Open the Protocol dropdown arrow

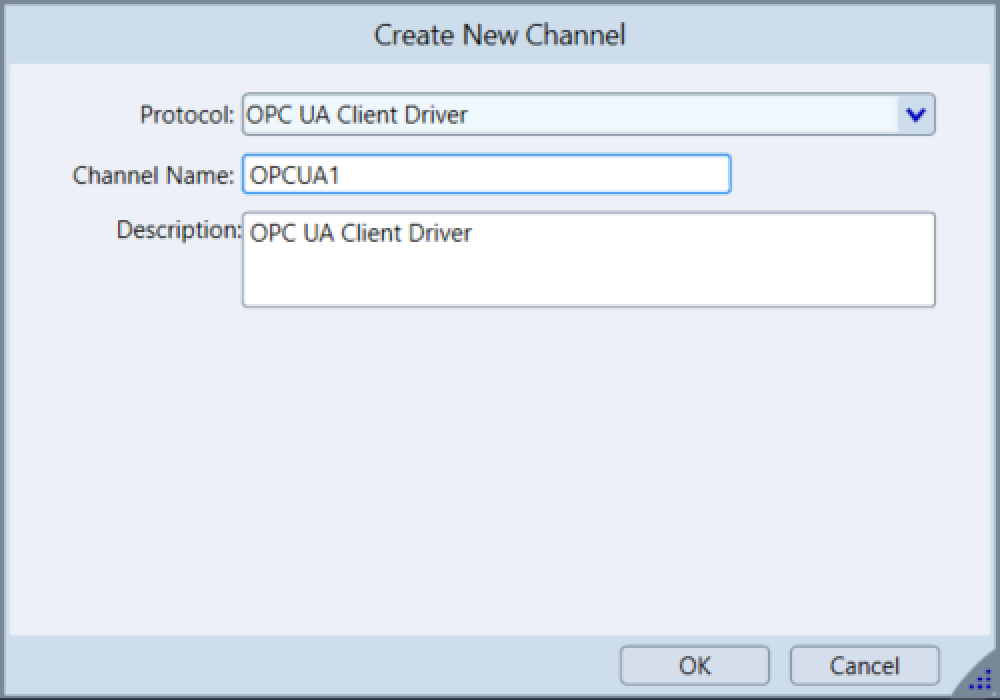click(914, 115)
